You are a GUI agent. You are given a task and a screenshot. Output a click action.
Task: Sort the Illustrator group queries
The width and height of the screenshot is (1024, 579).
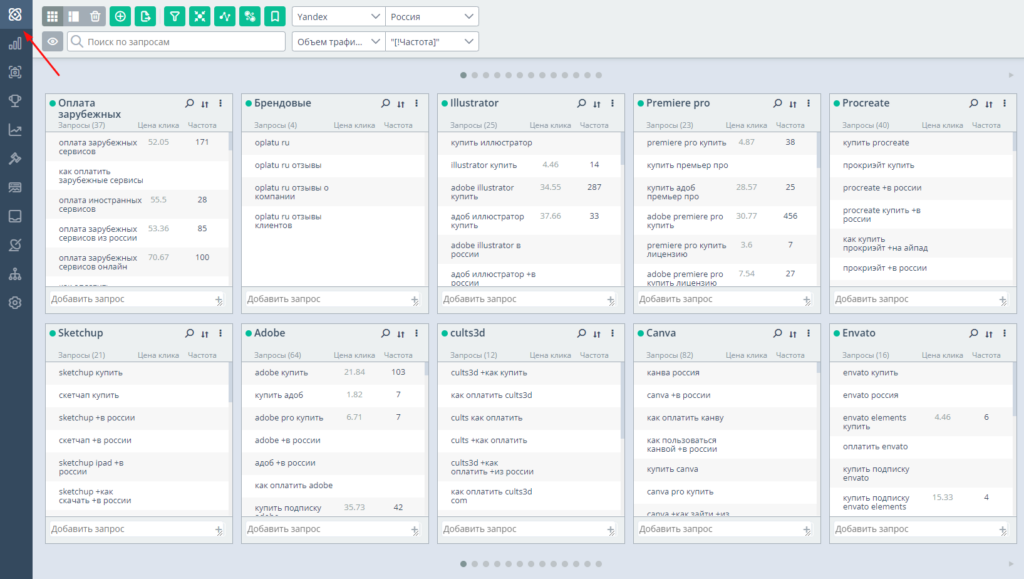pyautogui.click(x=597, y=104)
